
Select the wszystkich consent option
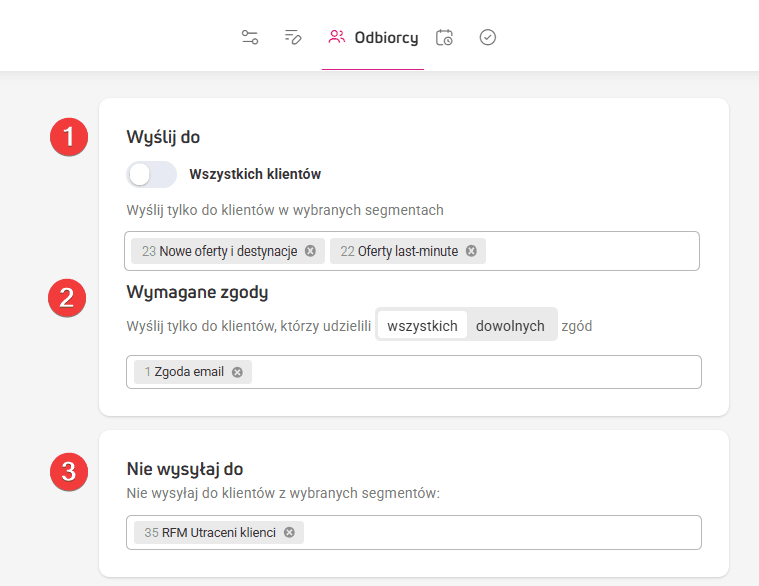[x=422, y=325]
